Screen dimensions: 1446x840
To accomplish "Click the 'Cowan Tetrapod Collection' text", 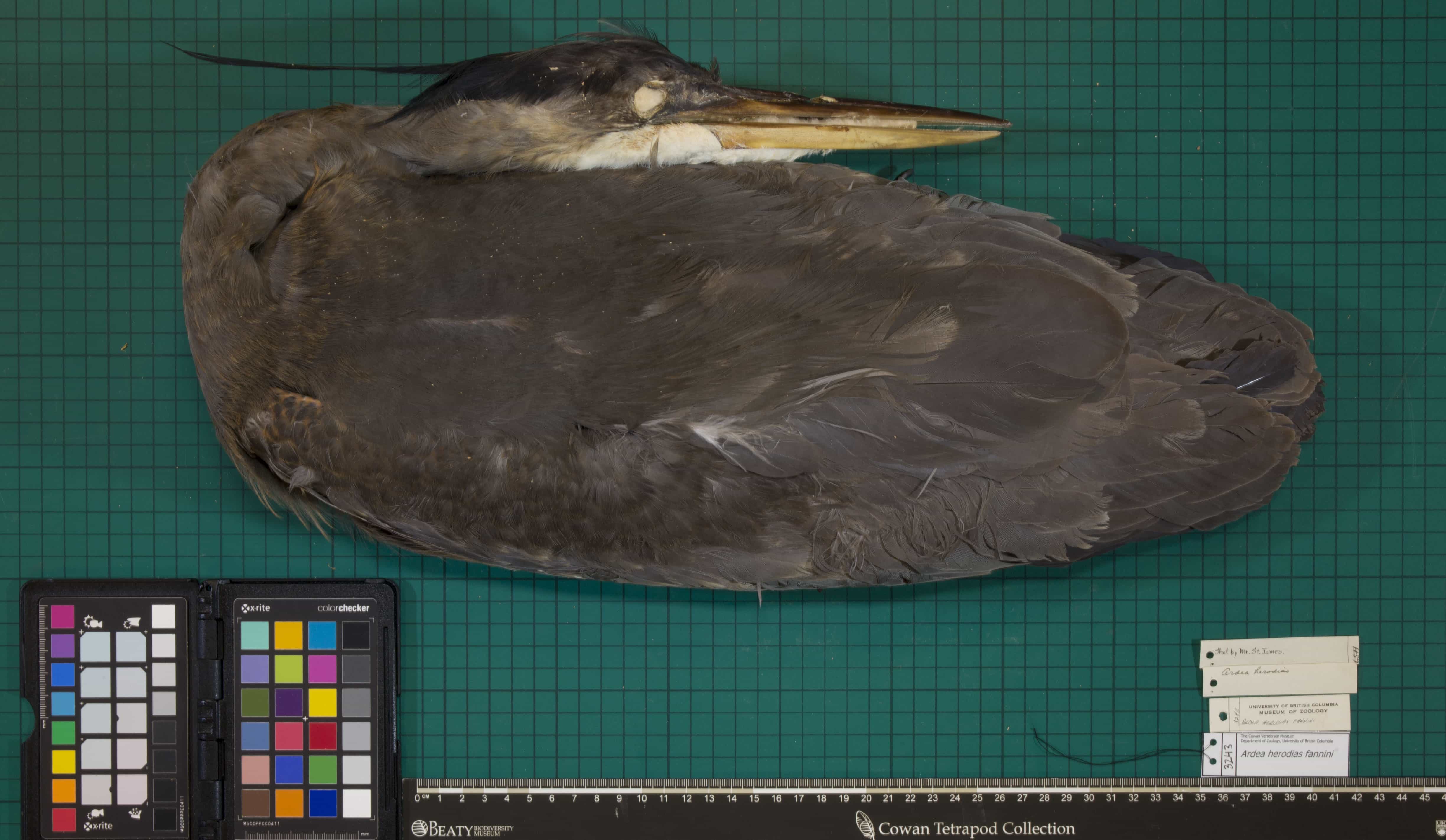I will (976, 828).
